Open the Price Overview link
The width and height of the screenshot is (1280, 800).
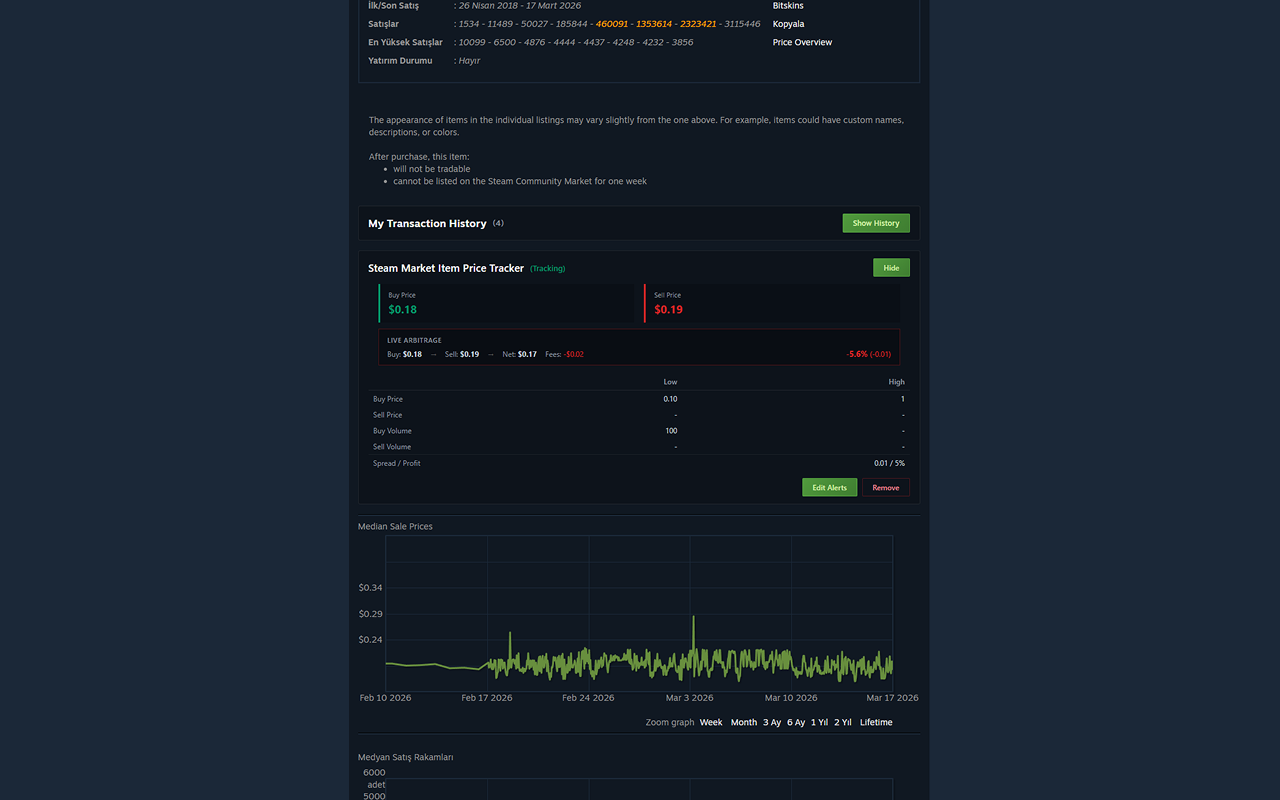(x=802, y=42)
